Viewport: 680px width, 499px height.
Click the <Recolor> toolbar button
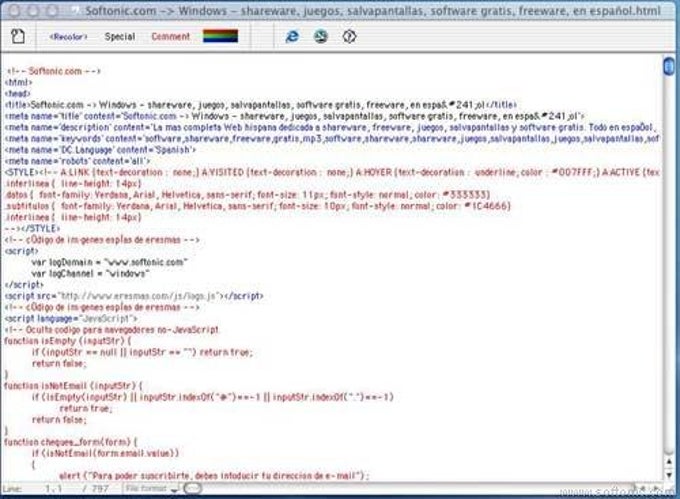[x=68, y=37]
